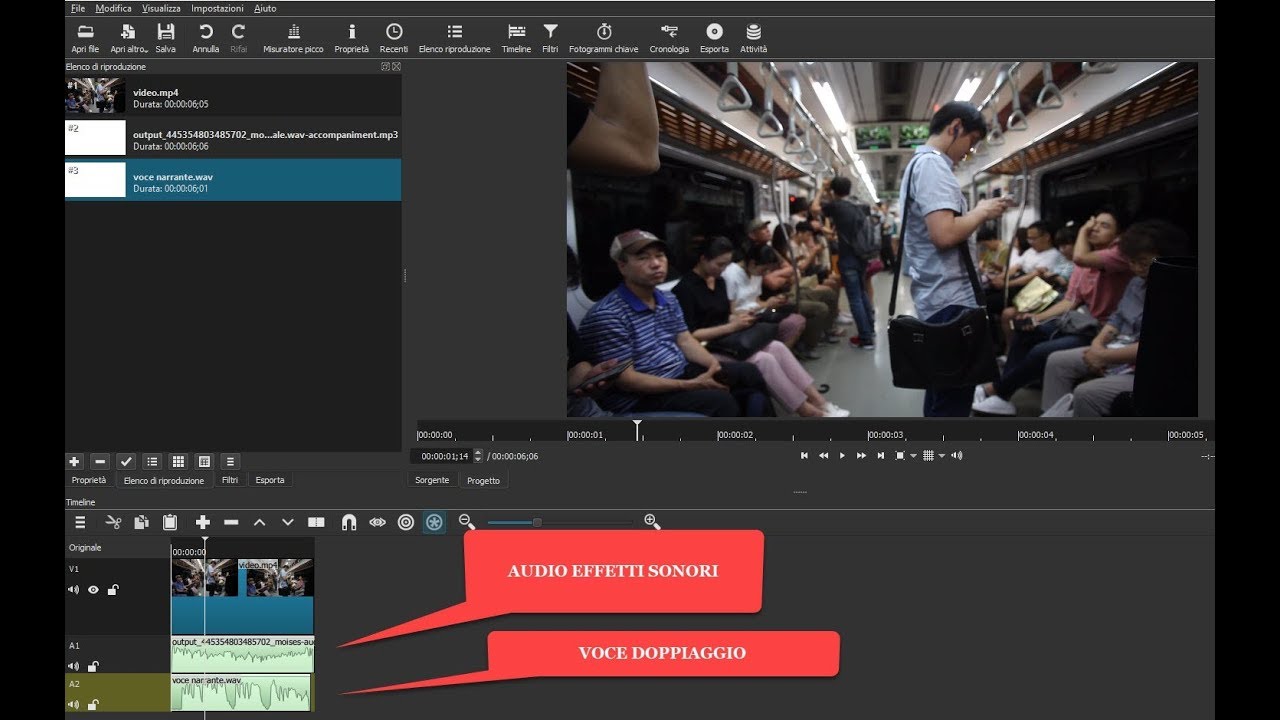Append clip with timeline plus icon

[203, 522]
